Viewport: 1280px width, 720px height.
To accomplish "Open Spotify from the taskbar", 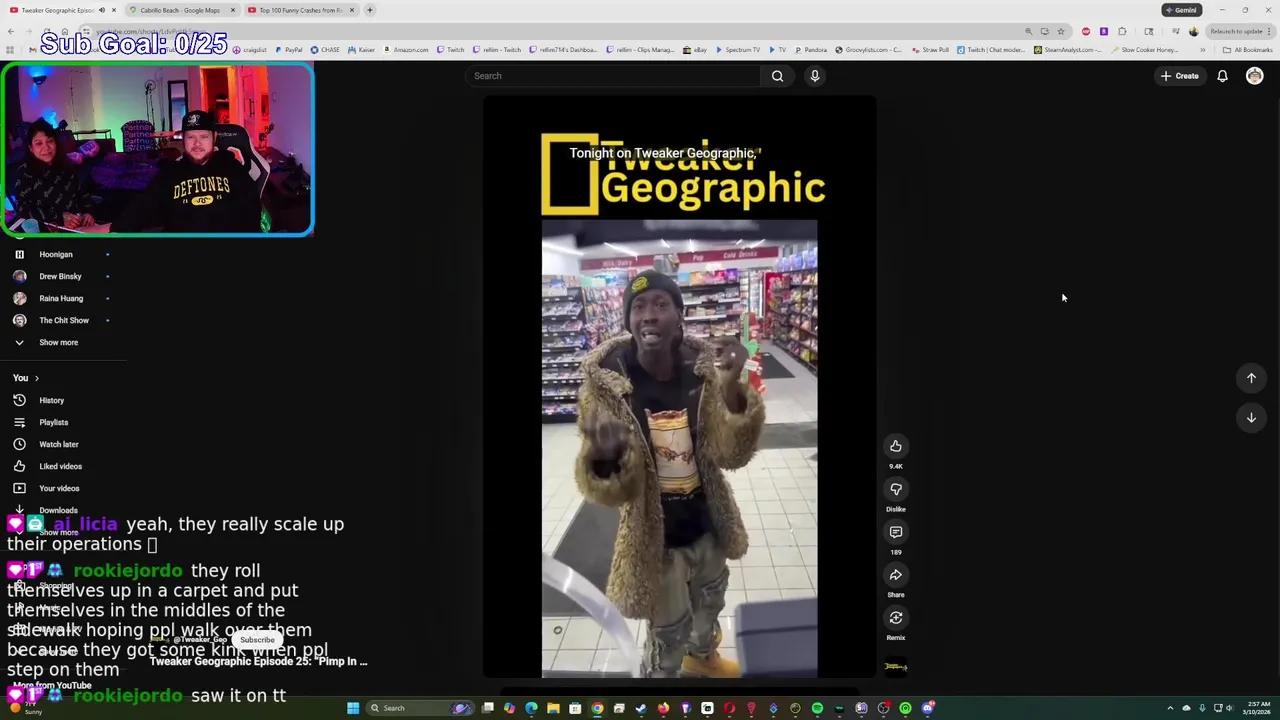I will click(x=817, y=708).
